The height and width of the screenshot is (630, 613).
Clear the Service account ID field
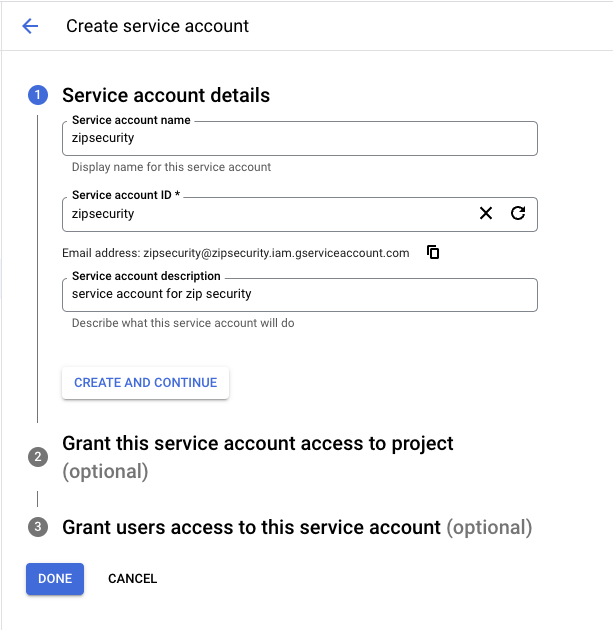(x=486, y=213)
